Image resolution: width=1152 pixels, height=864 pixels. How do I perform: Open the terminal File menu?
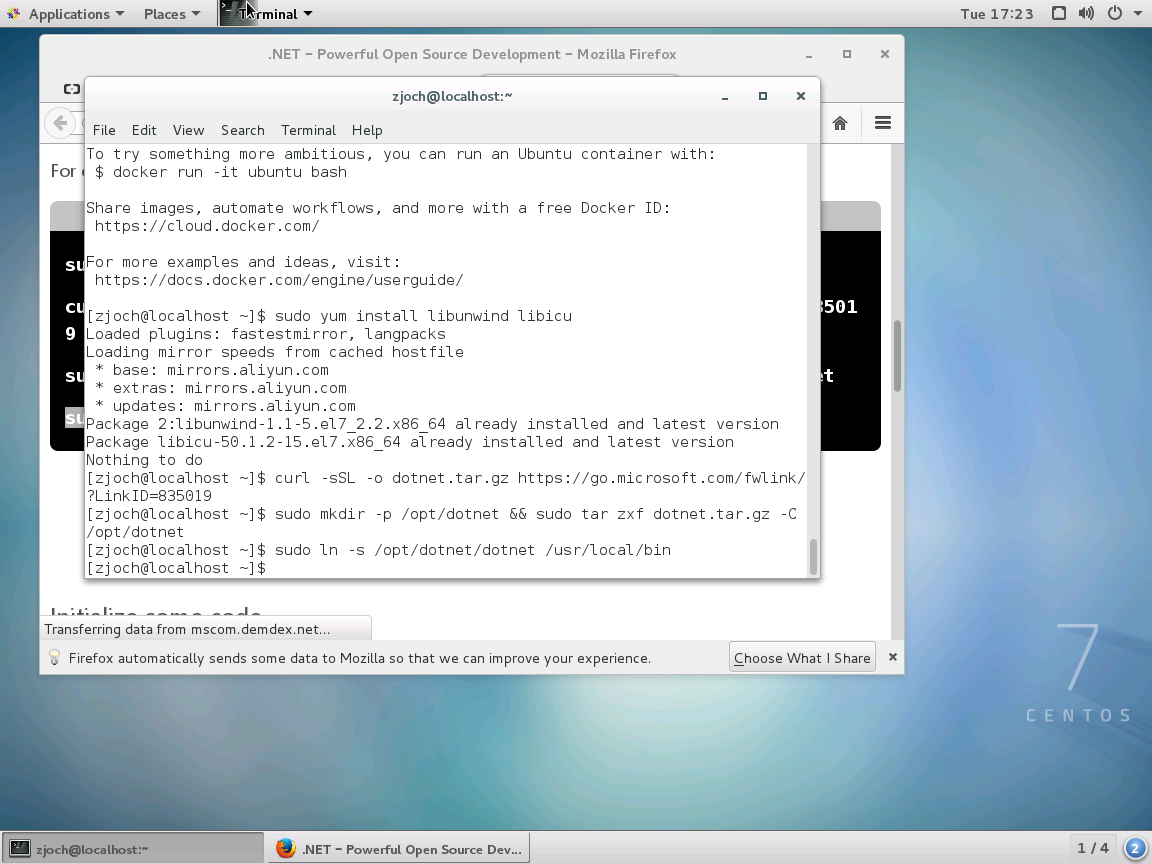pyautogui.click(x=104, y=130)
